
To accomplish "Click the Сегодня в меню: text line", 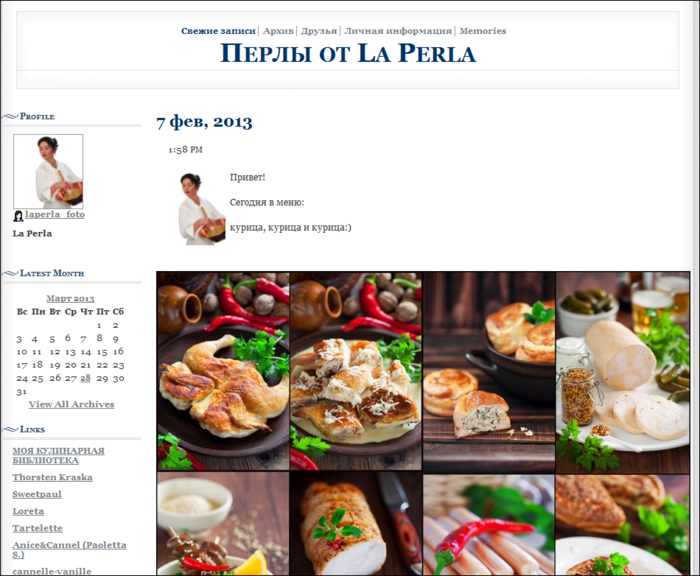I will (267, 202).
